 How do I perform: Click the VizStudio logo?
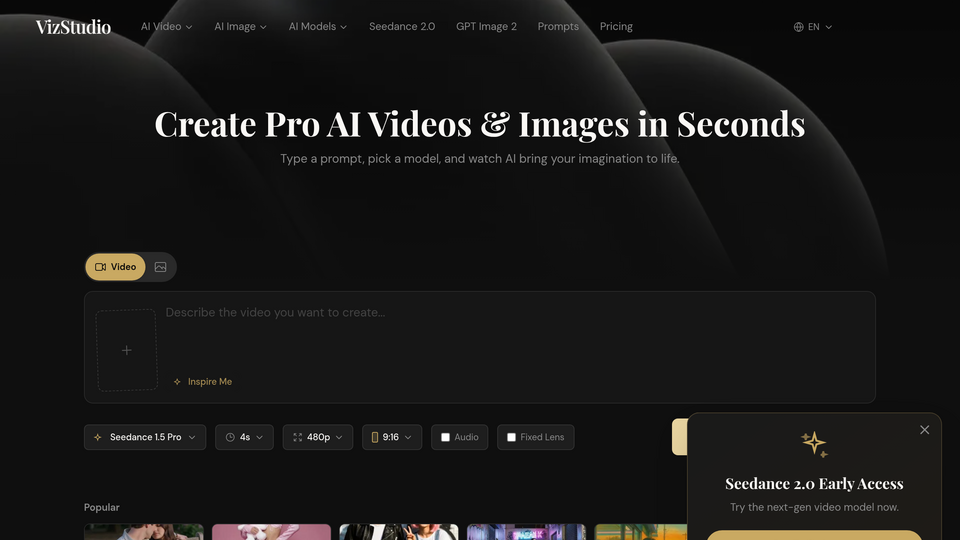73,27
